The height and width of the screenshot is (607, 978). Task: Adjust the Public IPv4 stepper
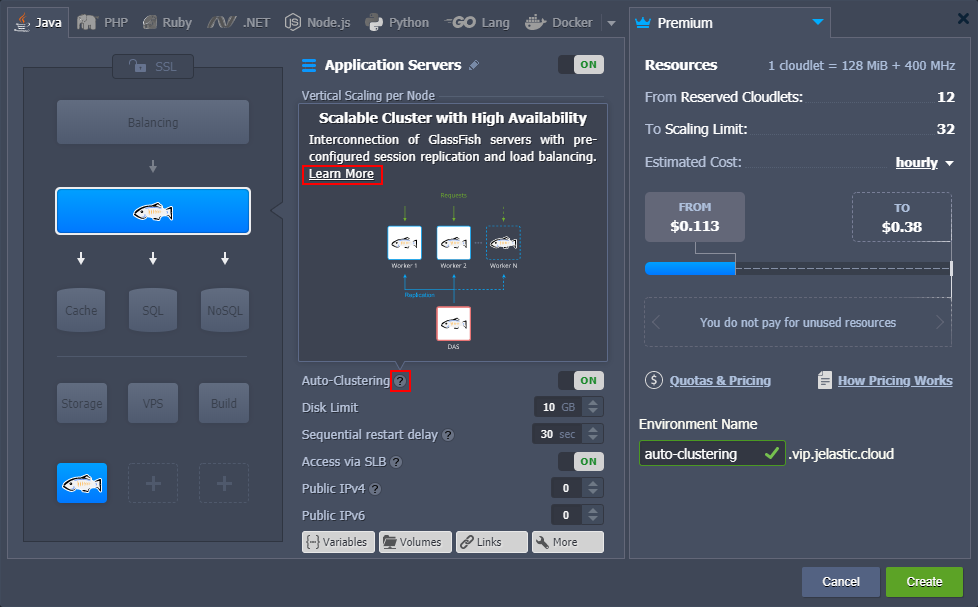click(593, 488)
